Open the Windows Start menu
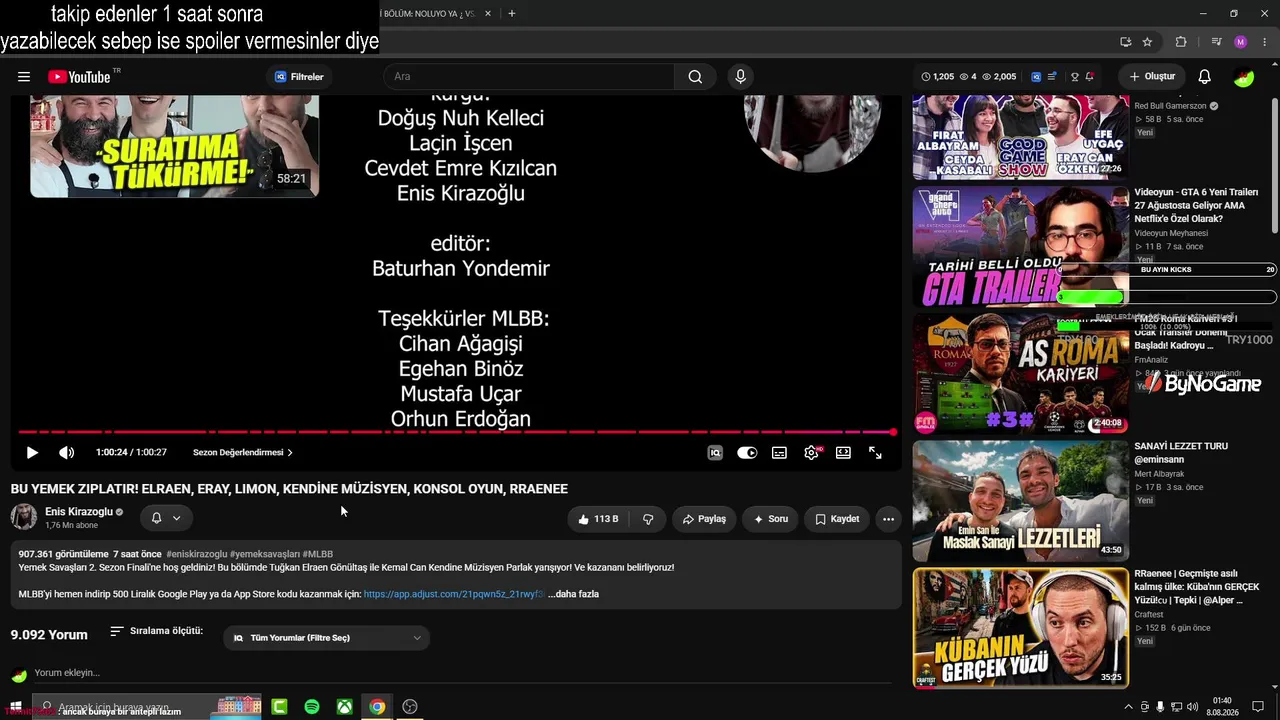Viewport: 1280px width, 720px height. 15,707
